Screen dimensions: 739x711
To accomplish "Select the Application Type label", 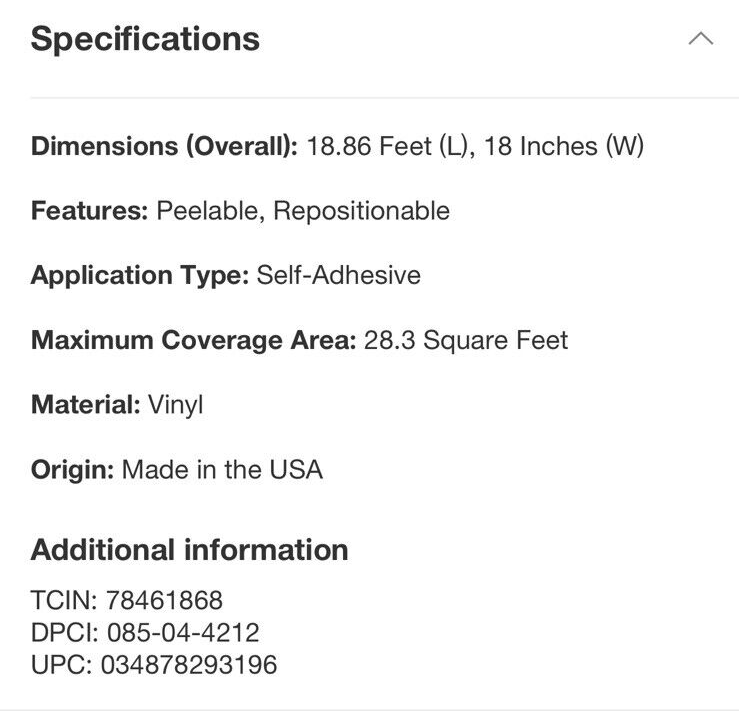I will (140, 275).
